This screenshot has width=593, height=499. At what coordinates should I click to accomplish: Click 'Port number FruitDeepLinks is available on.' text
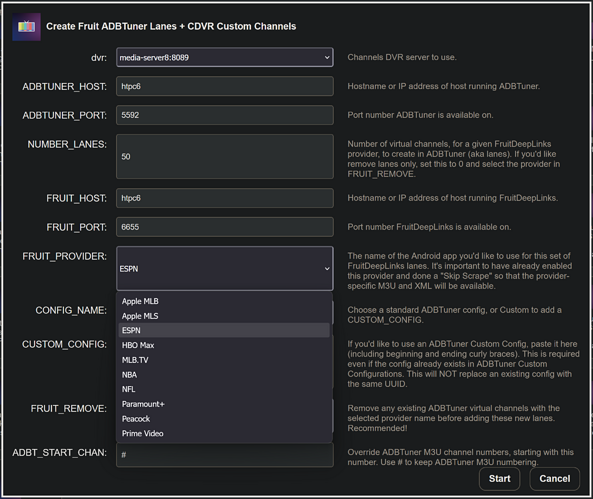(429, 227)
